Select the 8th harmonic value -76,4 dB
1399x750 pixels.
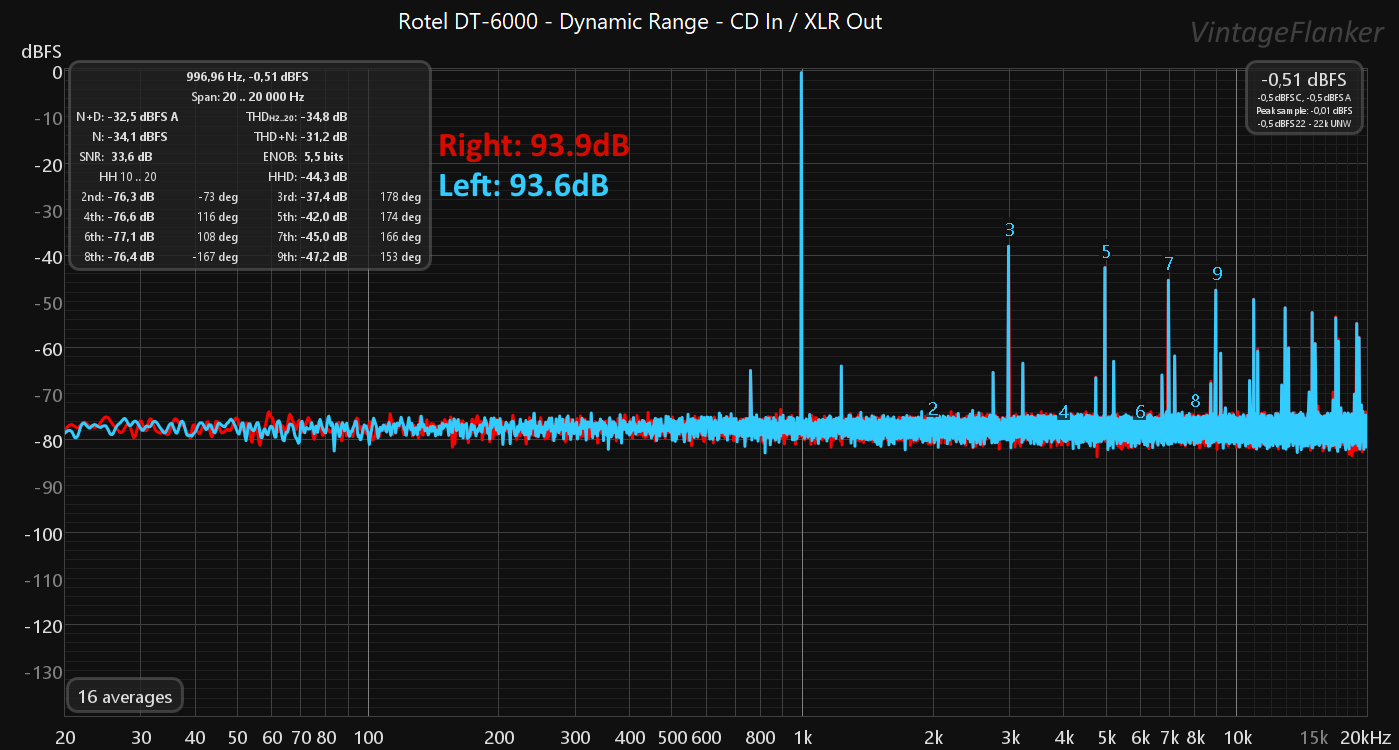131,257
